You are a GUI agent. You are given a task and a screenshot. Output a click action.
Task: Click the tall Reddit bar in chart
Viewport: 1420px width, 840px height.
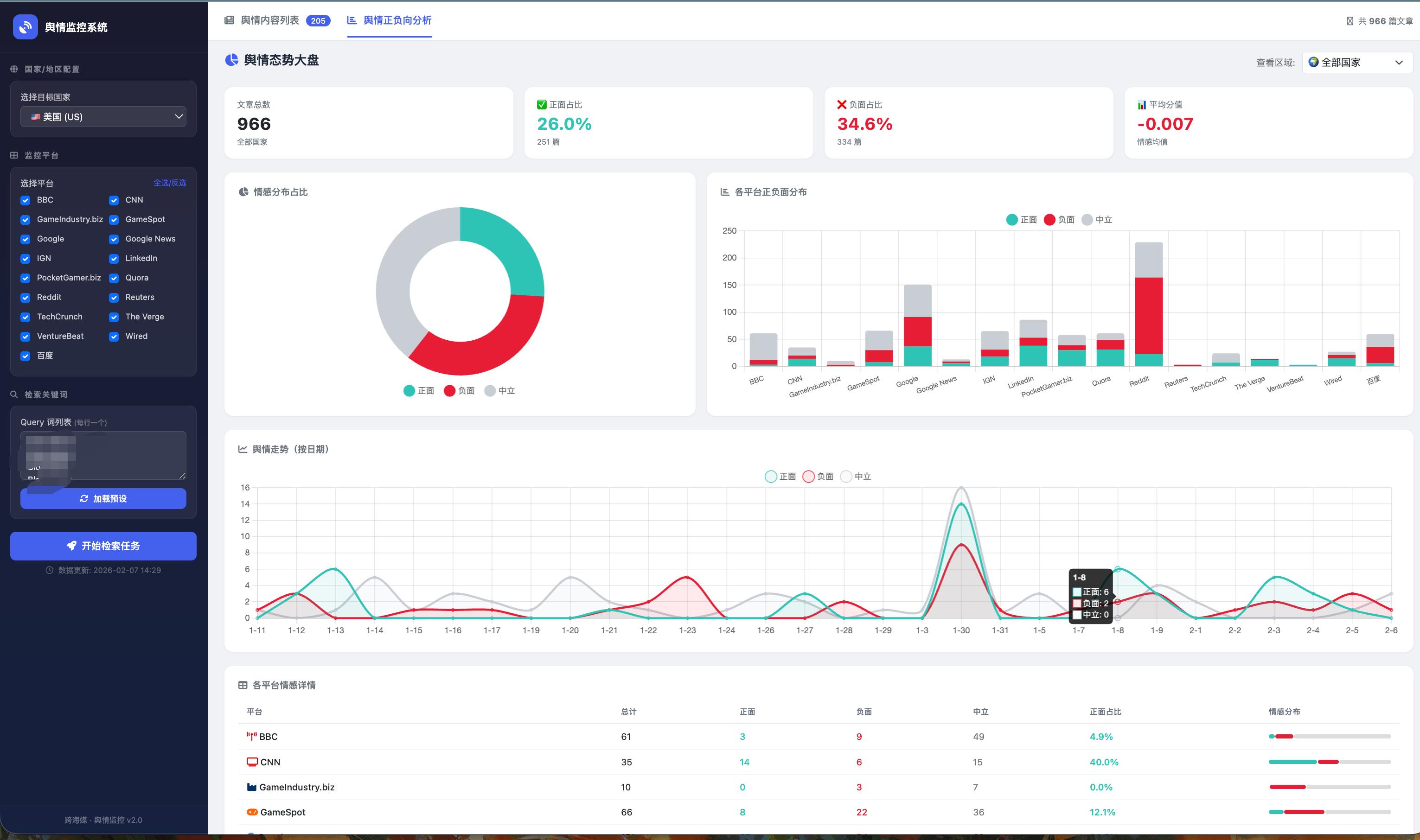tap(1149, 304)
